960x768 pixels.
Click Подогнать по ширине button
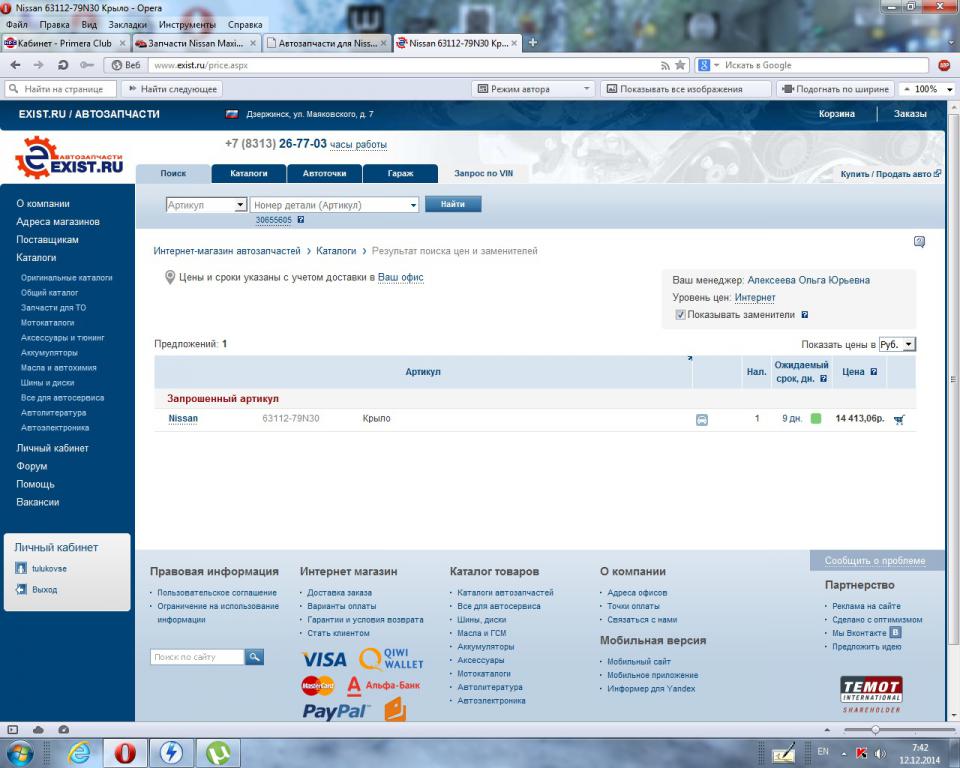tap(836, 89)
